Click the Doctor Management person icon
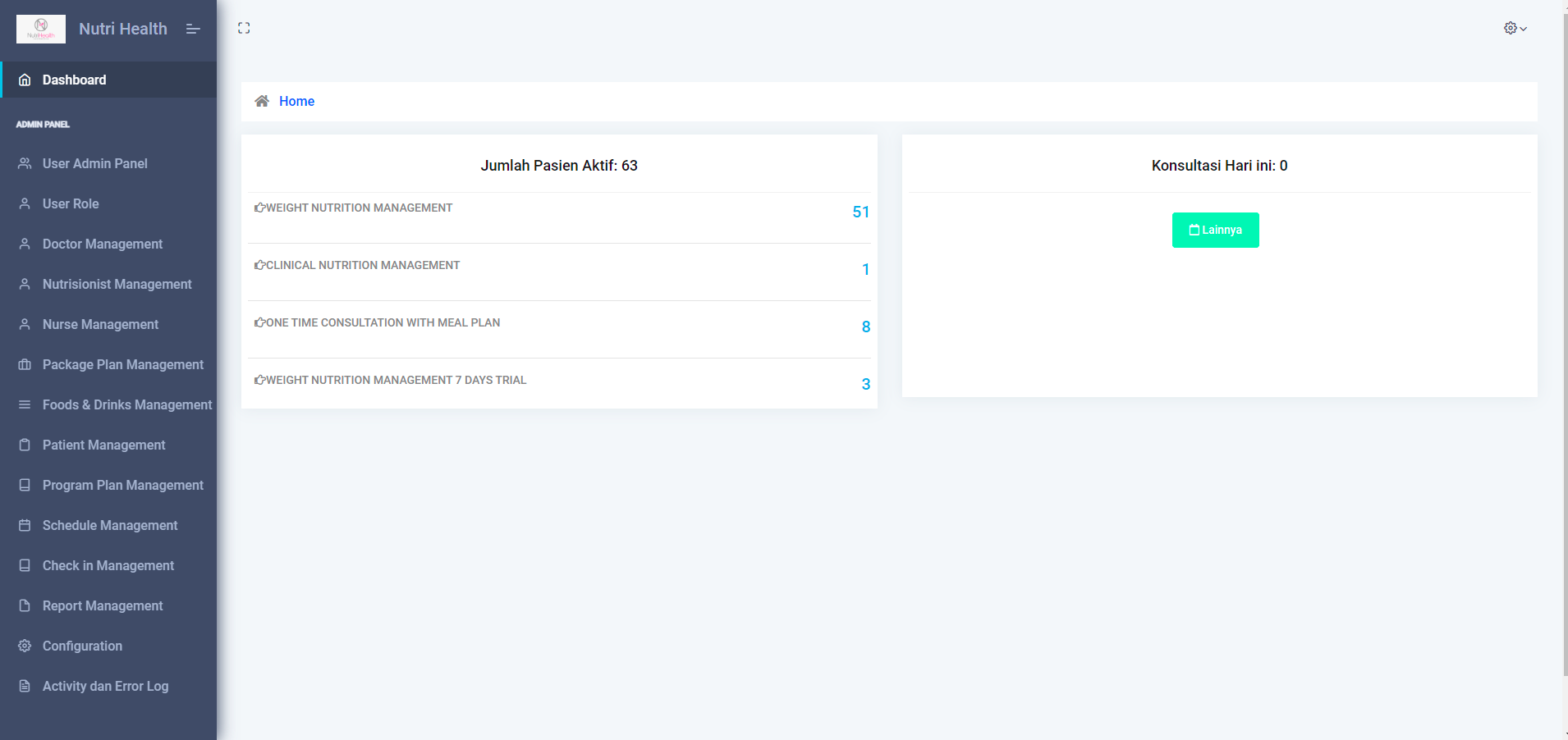 (x=25, y=244)
